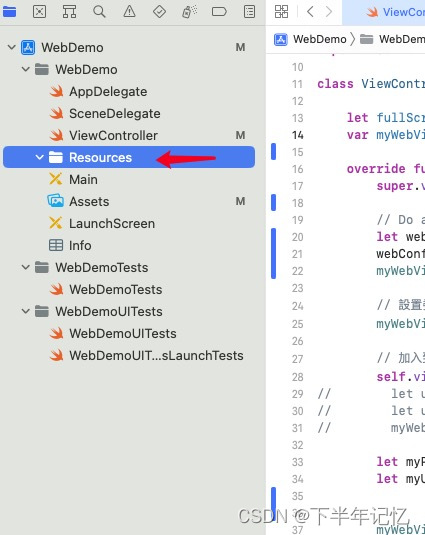
Task: Click modified status M beside Assets
Action: point(240,201)
